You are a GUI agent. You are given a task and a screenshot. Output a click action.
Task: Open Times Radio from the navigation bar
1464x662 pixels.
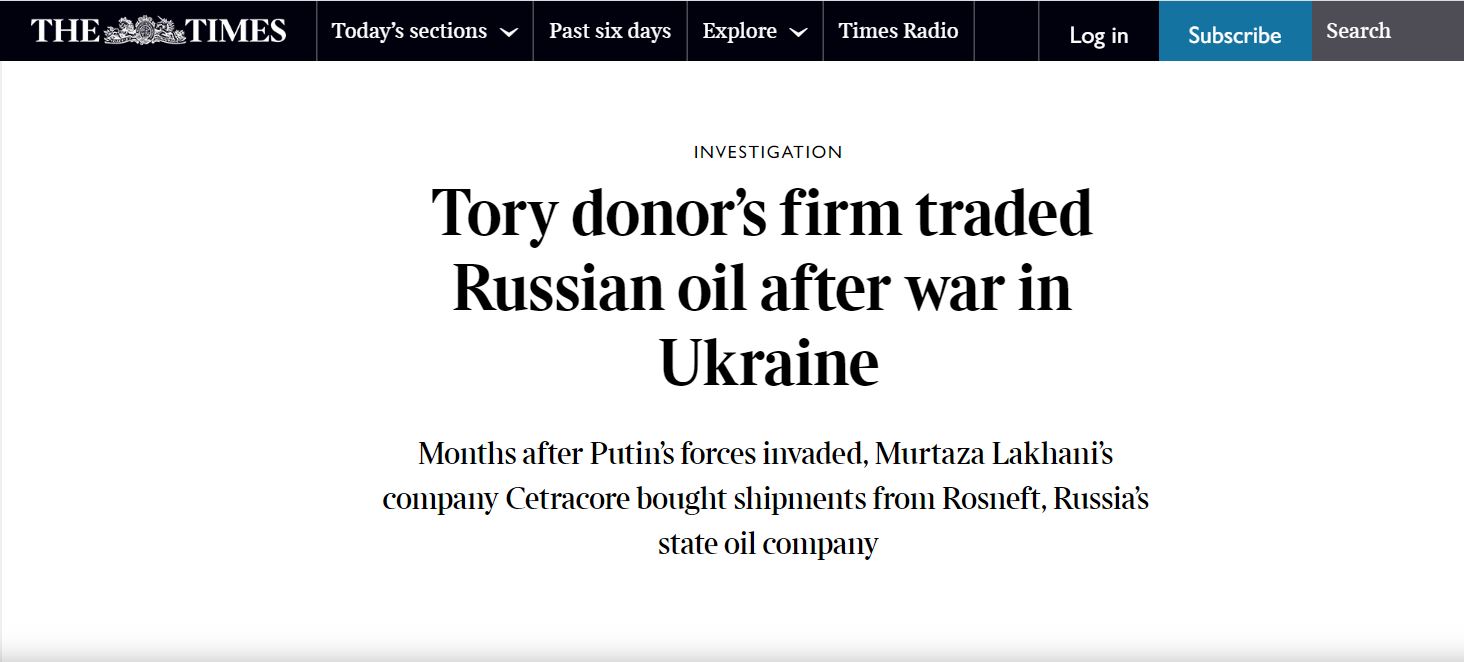point(898,31)
